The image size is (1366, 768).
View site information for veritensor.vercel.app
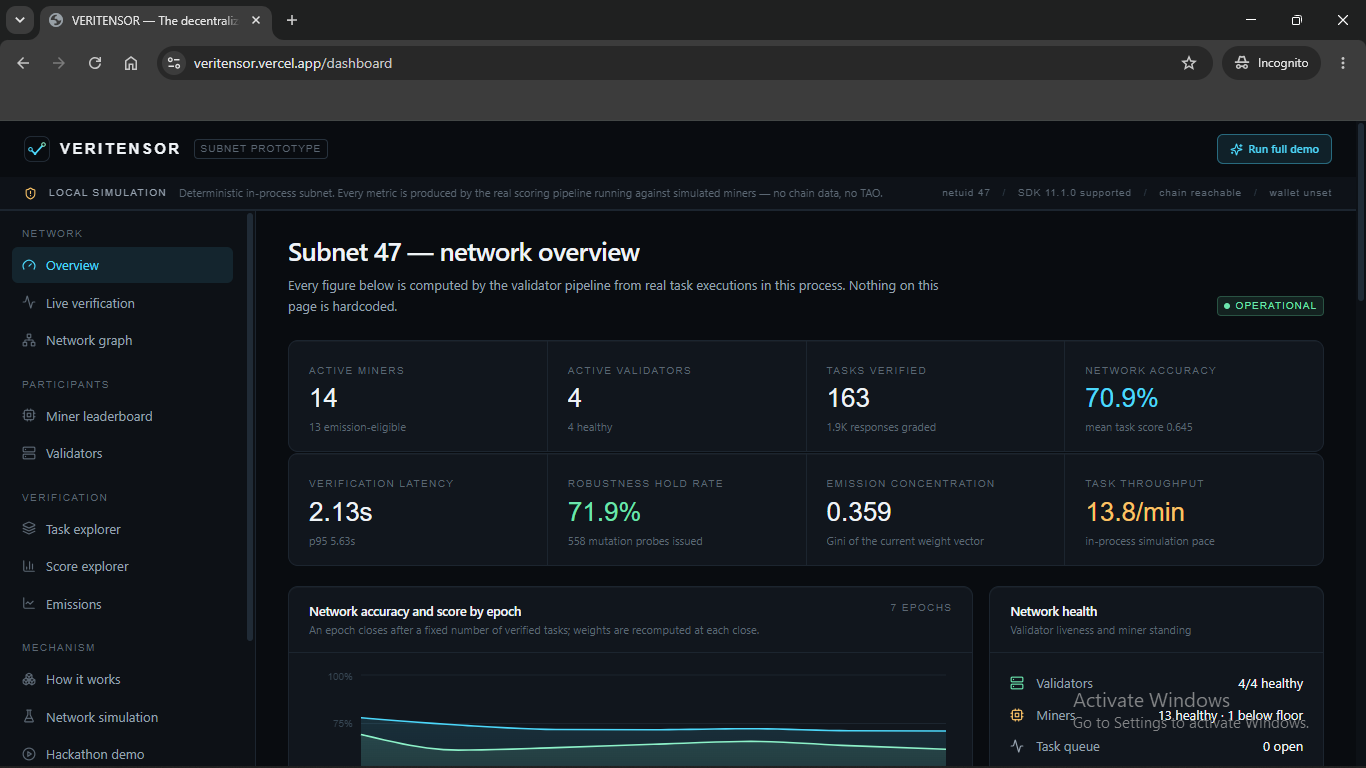click(x=174, y=63)
